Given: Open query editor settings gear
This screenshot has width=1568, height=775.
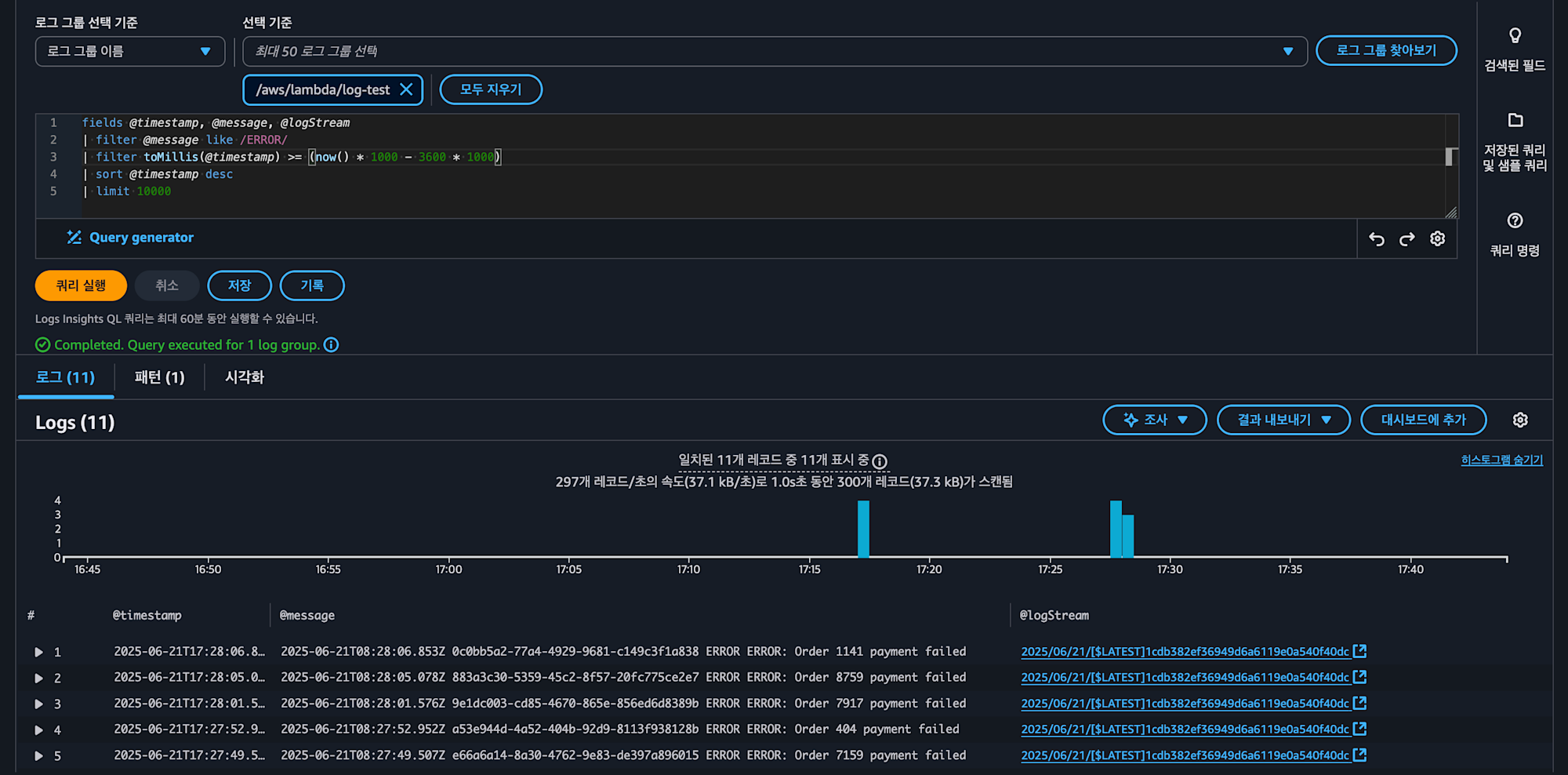Looking at the screenshot, I should click(1437, 238).
